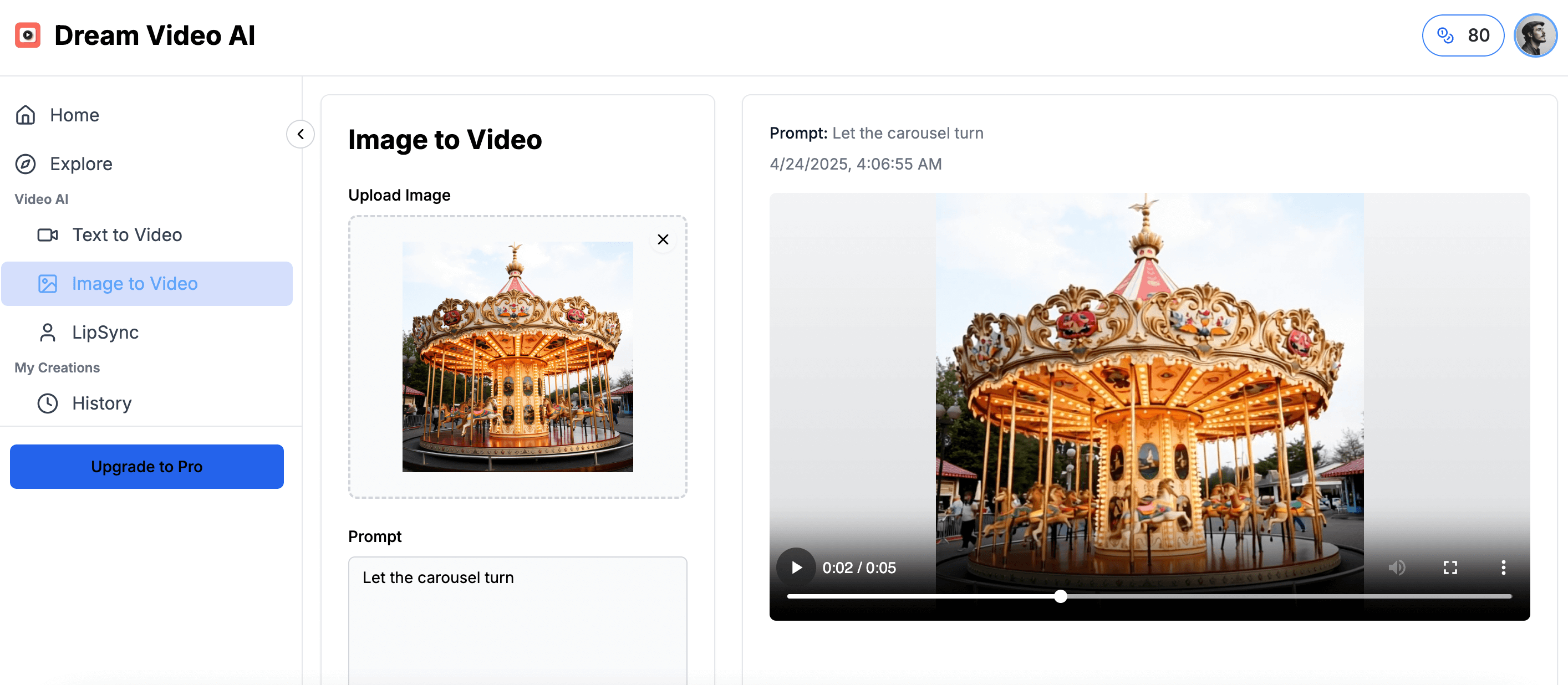Click the video progress seek bar
Image resolution: width=1568 pixels, height=685 pixels.
(1149, 596)
